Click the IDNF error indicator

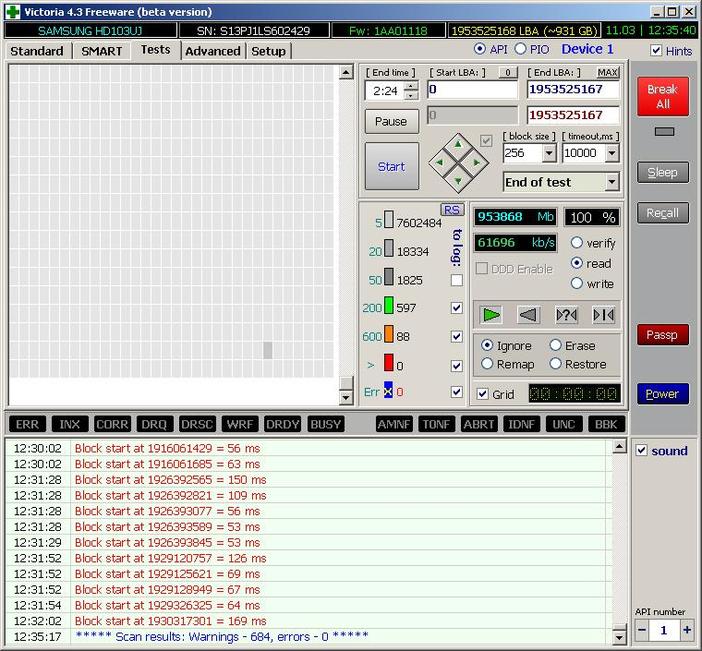[522, 424]
